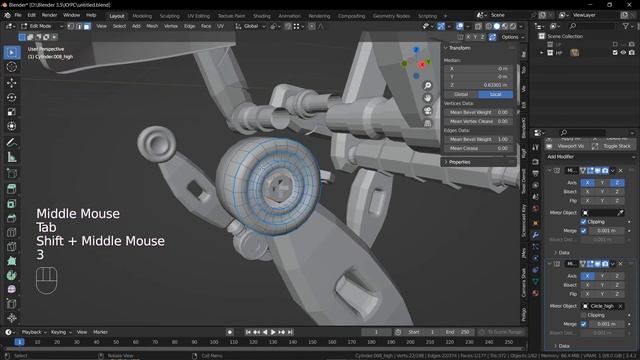Adjust the Mean Crease slider

coord(478,148)
